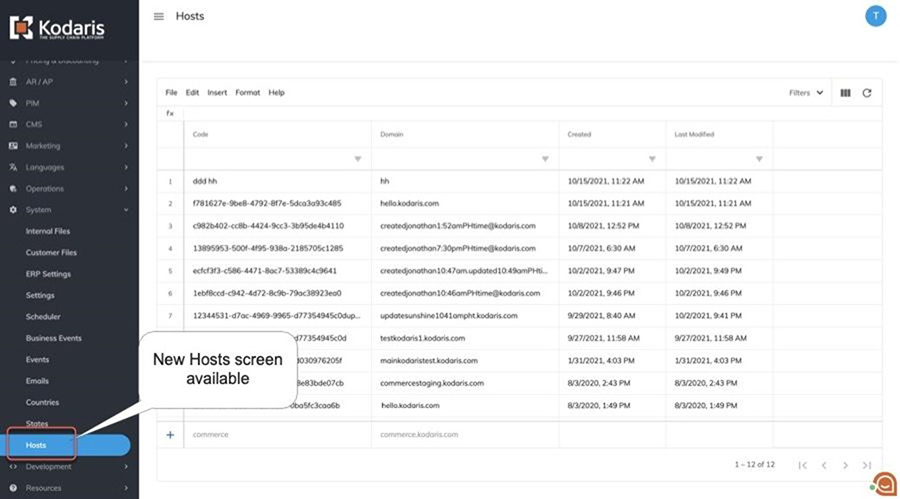Collapse the System section chevron
Viewport: 900px width, 499px height.
126,210
